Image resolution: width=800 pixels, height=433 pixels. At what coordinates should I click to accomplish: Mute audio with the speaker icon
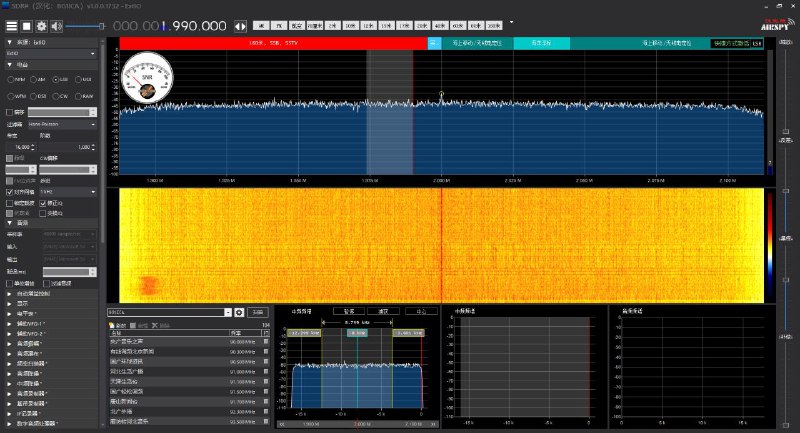pos(56,25)
